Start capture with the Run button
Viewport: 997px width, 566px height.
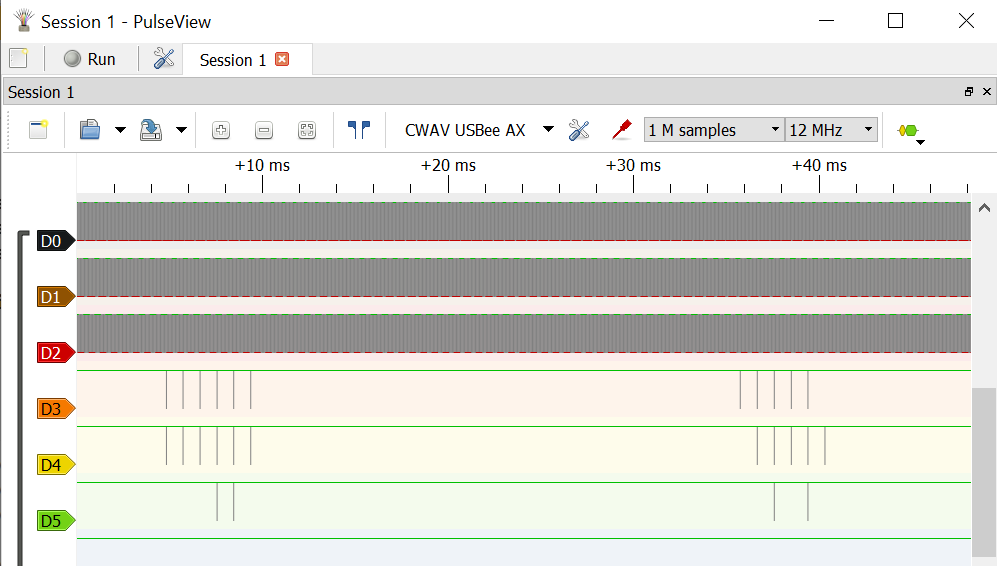pyautogui.click(x=90, y=59)
